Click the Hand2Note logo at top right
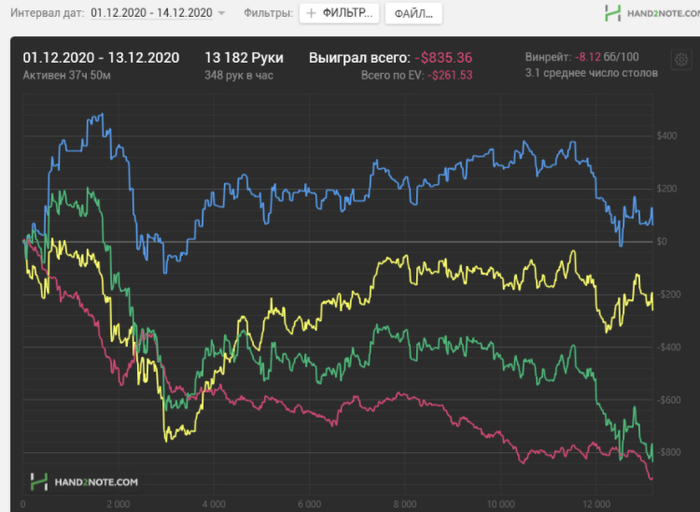This screenshot has height=512, width=700. [647, 13]
